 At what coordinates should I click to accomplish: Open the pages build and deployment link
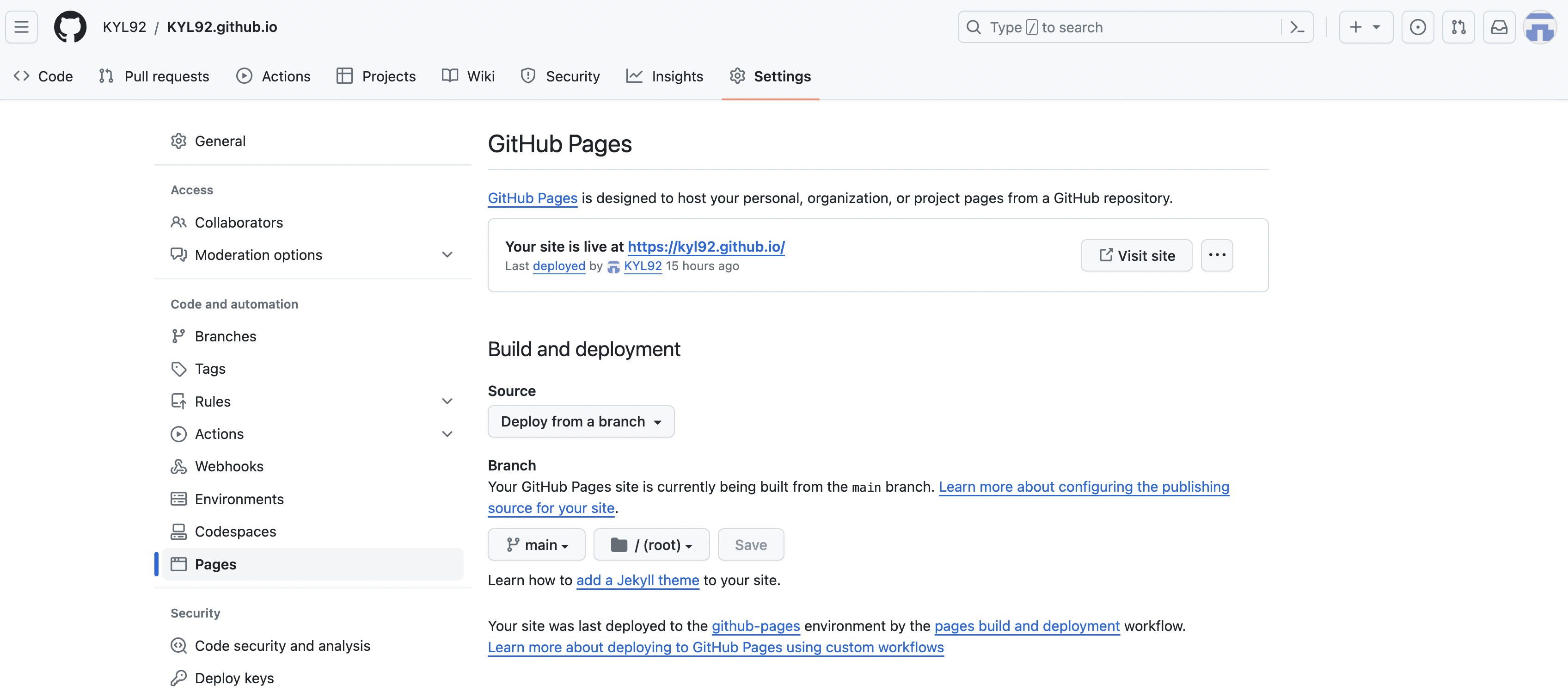1027,625
